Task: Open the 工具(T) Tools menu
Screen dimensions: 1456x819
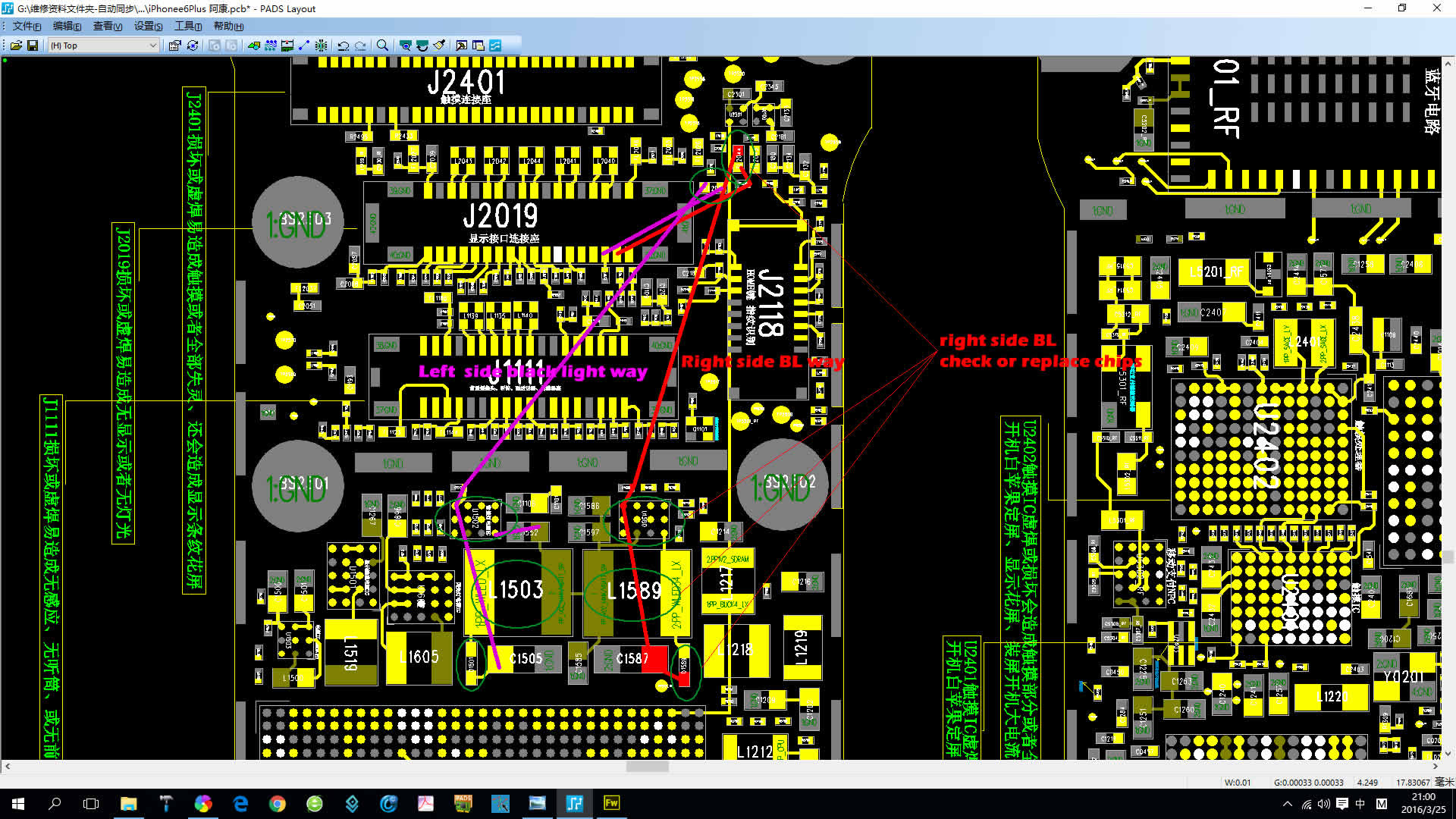Action: tap(188, 26)
